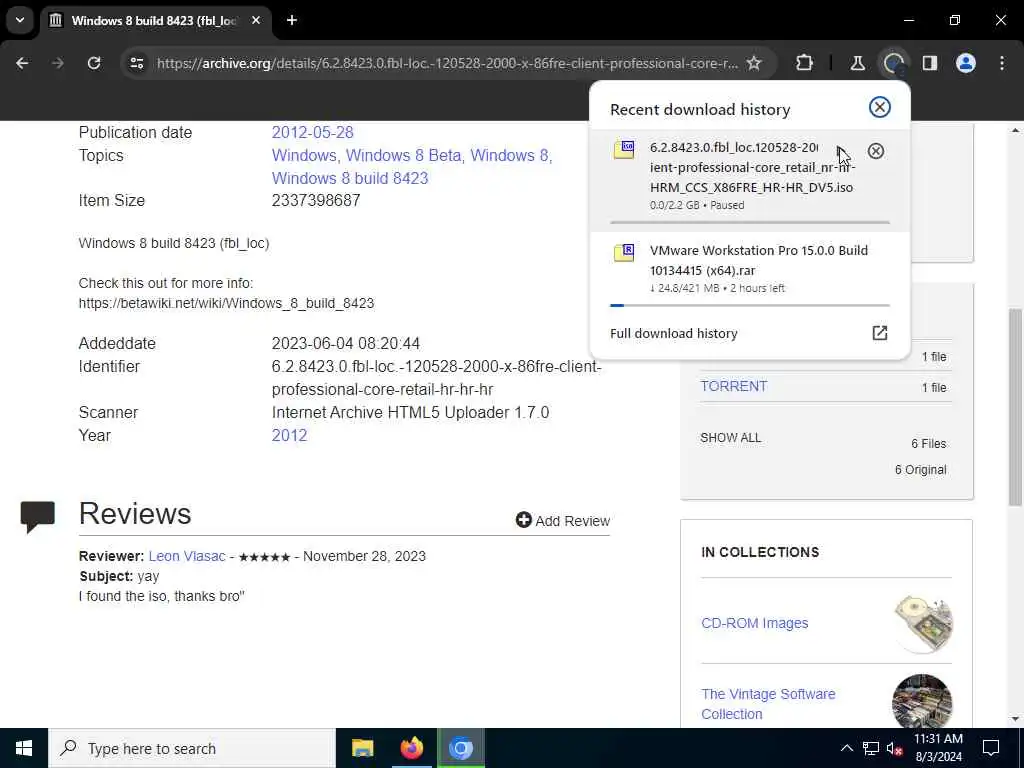
Task: Click the downloads progress icon in toolbar
Action: pos(893,63)
